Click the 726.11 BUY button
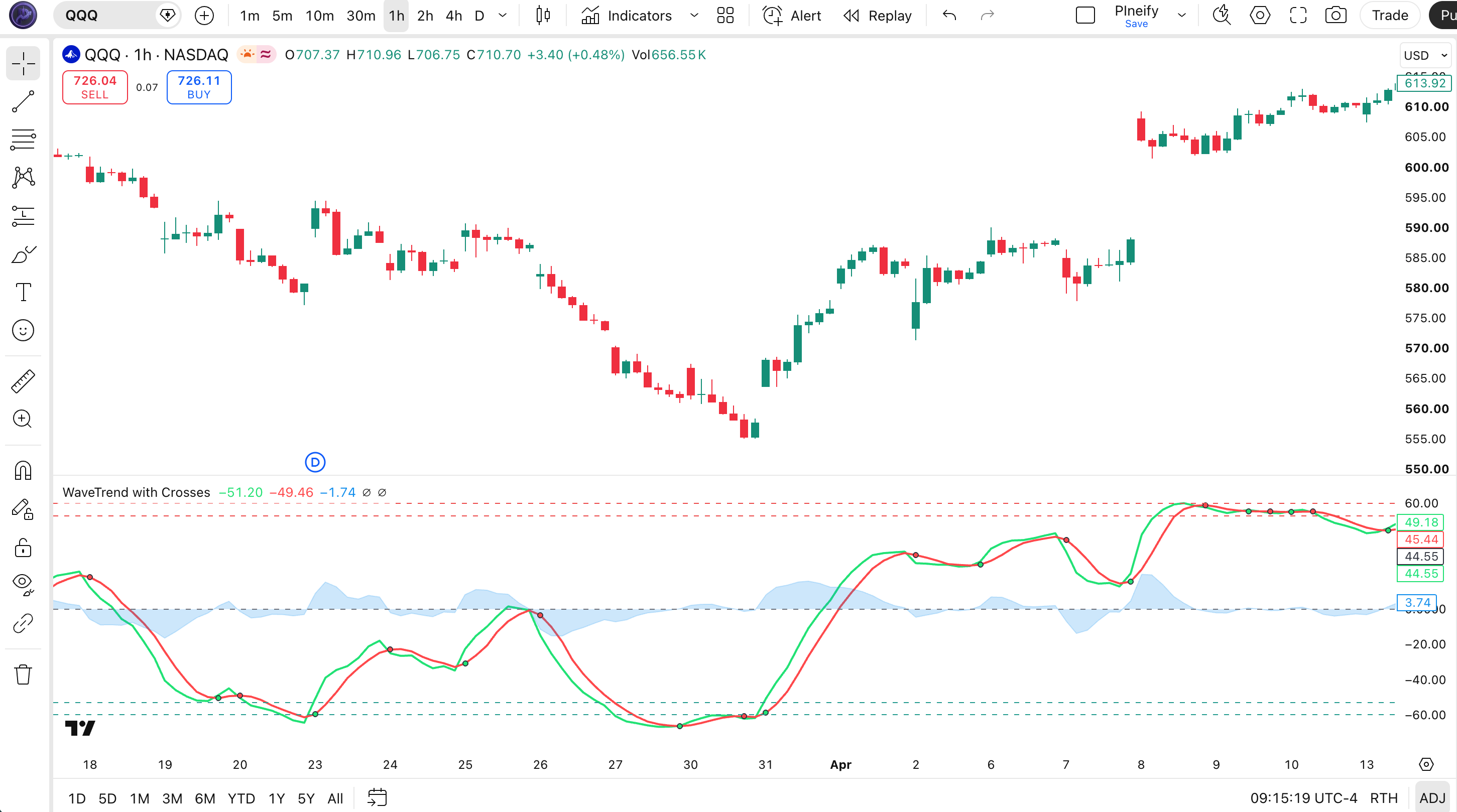The width and height of the screenshot is (1457, 812). [199, 87]
